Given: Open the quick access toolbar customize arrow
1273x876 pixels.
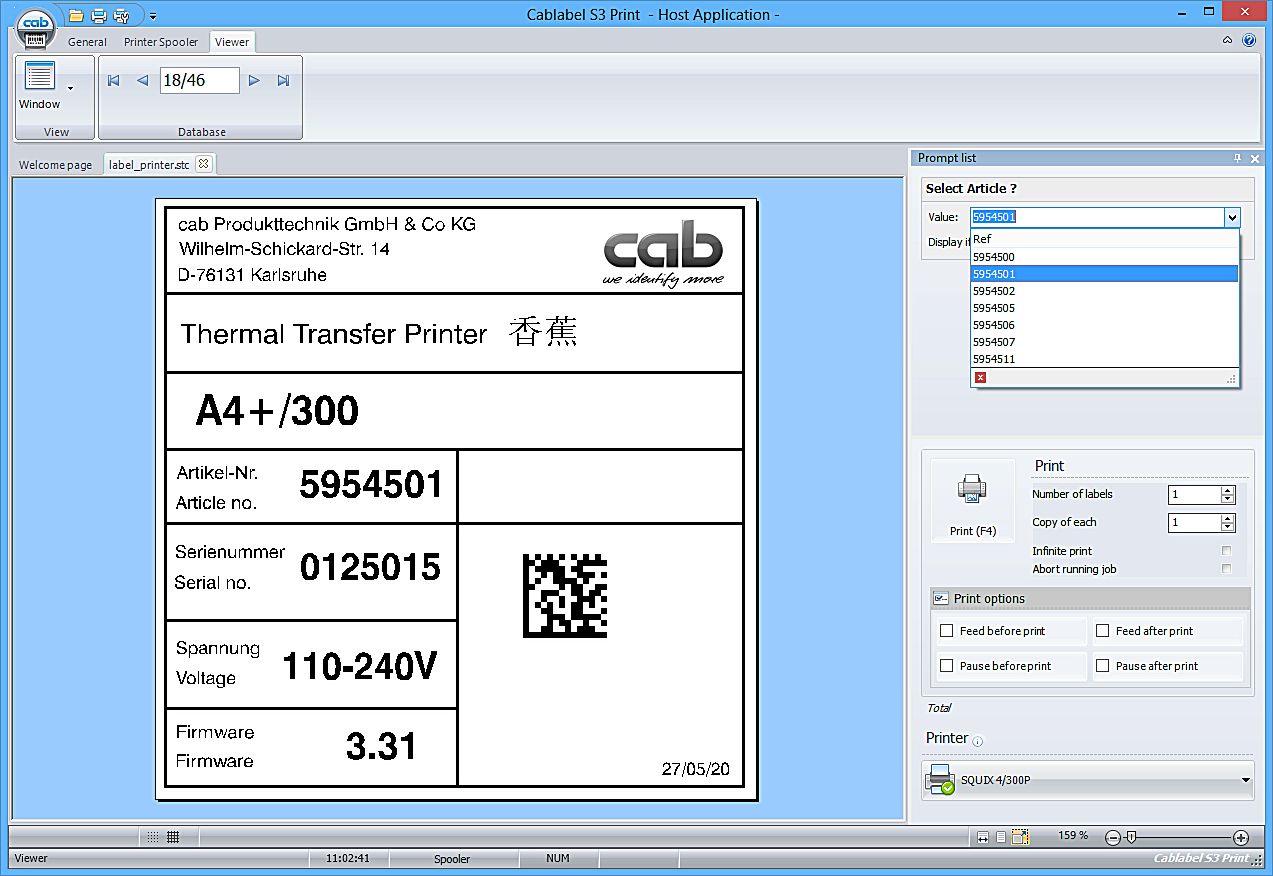Looking at the screenshot, I should [153, 16].
